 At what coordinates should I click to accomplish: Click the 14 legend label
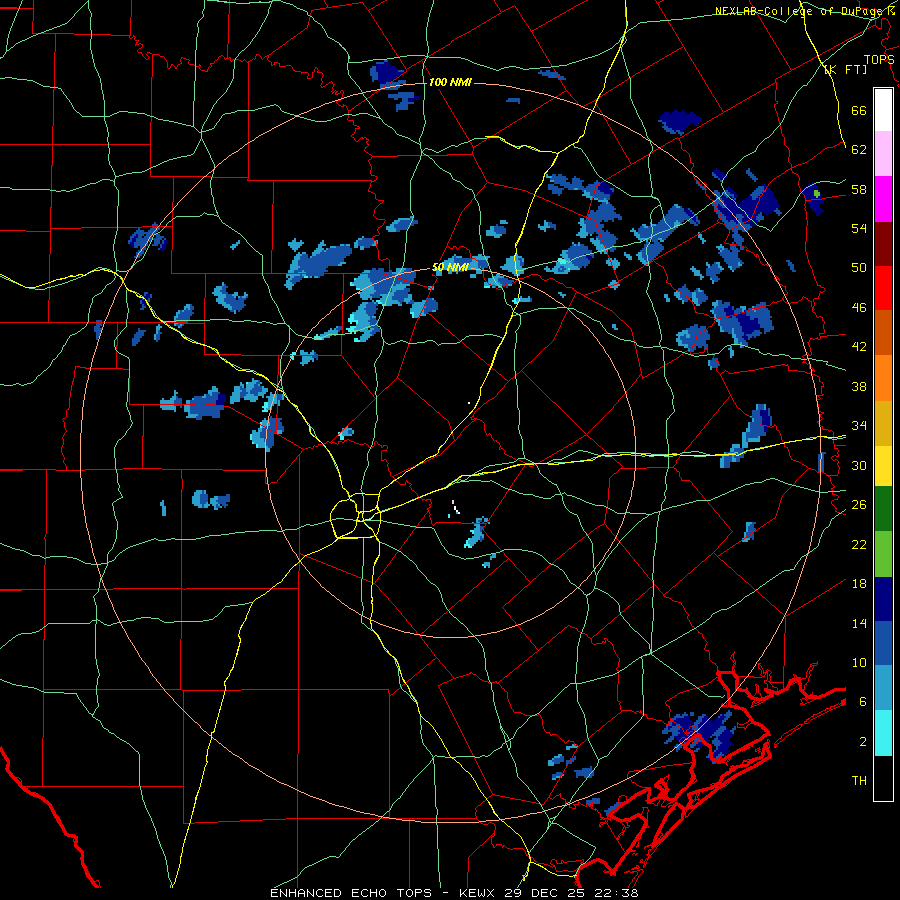(x=859, y=623)
